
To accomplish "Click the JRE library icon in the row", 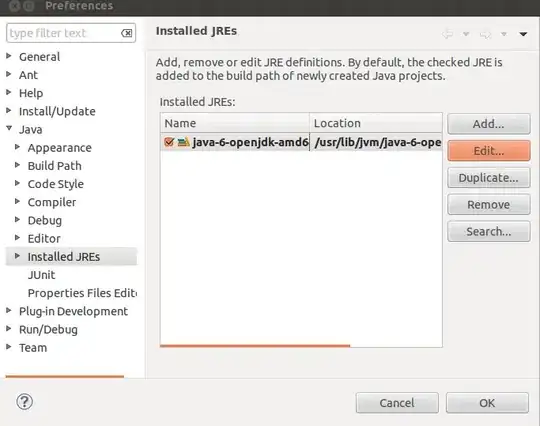I will coord(184,142).
